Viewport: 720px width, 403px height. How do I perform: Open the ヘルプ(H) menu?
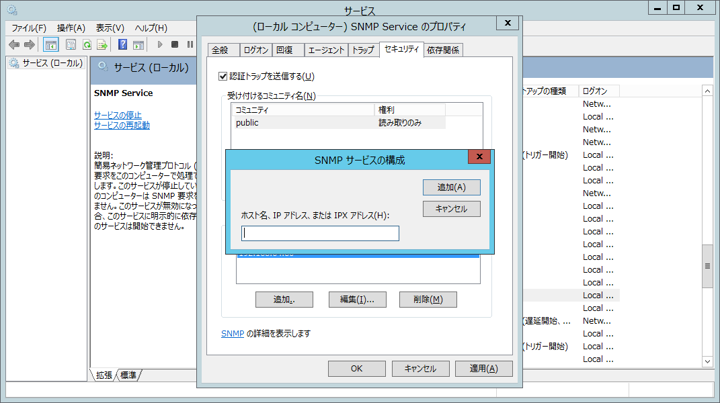tap(151, 28)
